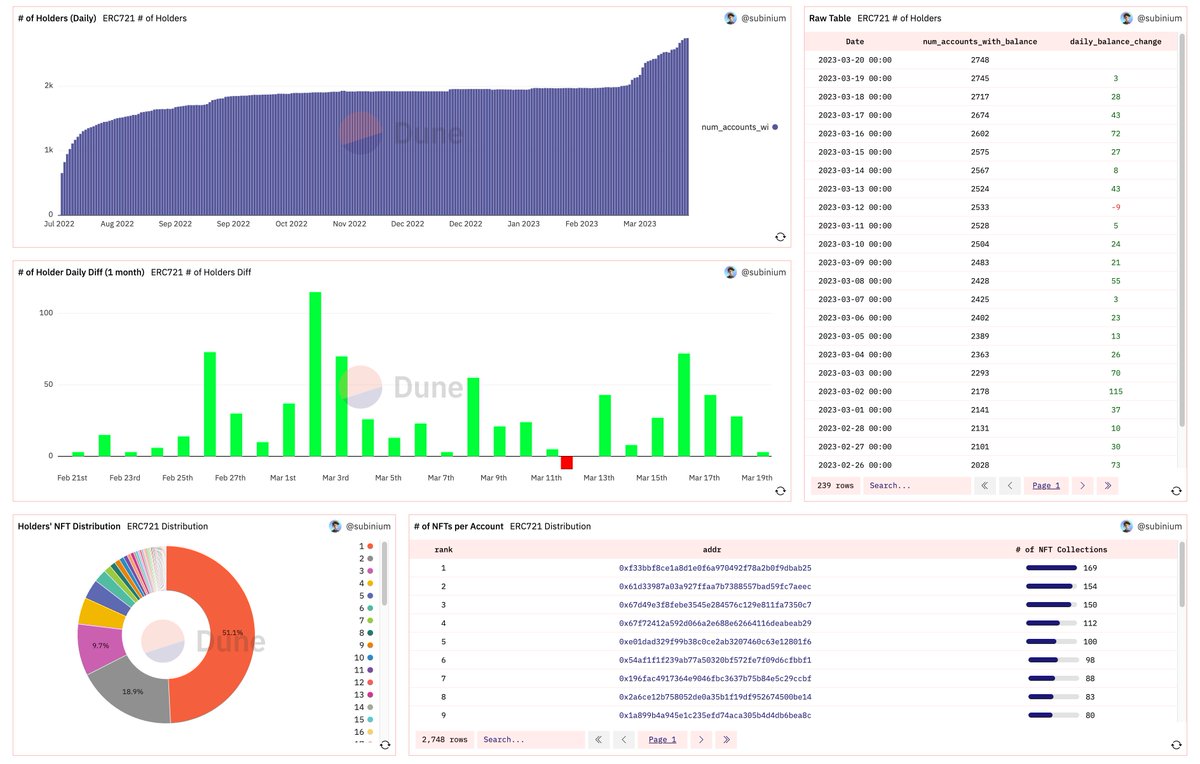Open Raw Table panel title
The width and height of the screenshot is (1200, 764).
point(830,18)
